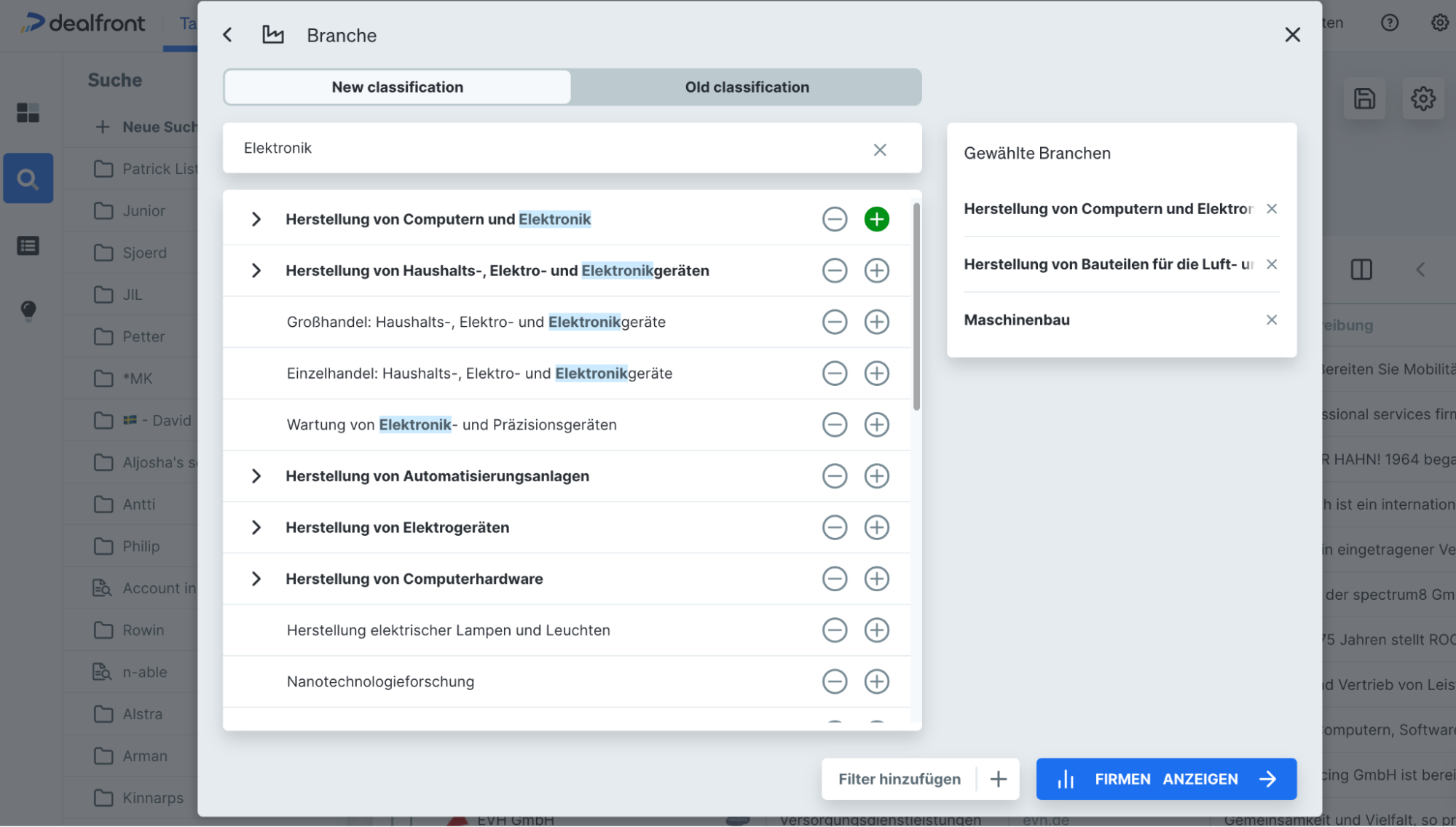The width and height of the screenshot is (1456, 827).
Task: Save the search via the floppy disk icon
Action: 1364,99
